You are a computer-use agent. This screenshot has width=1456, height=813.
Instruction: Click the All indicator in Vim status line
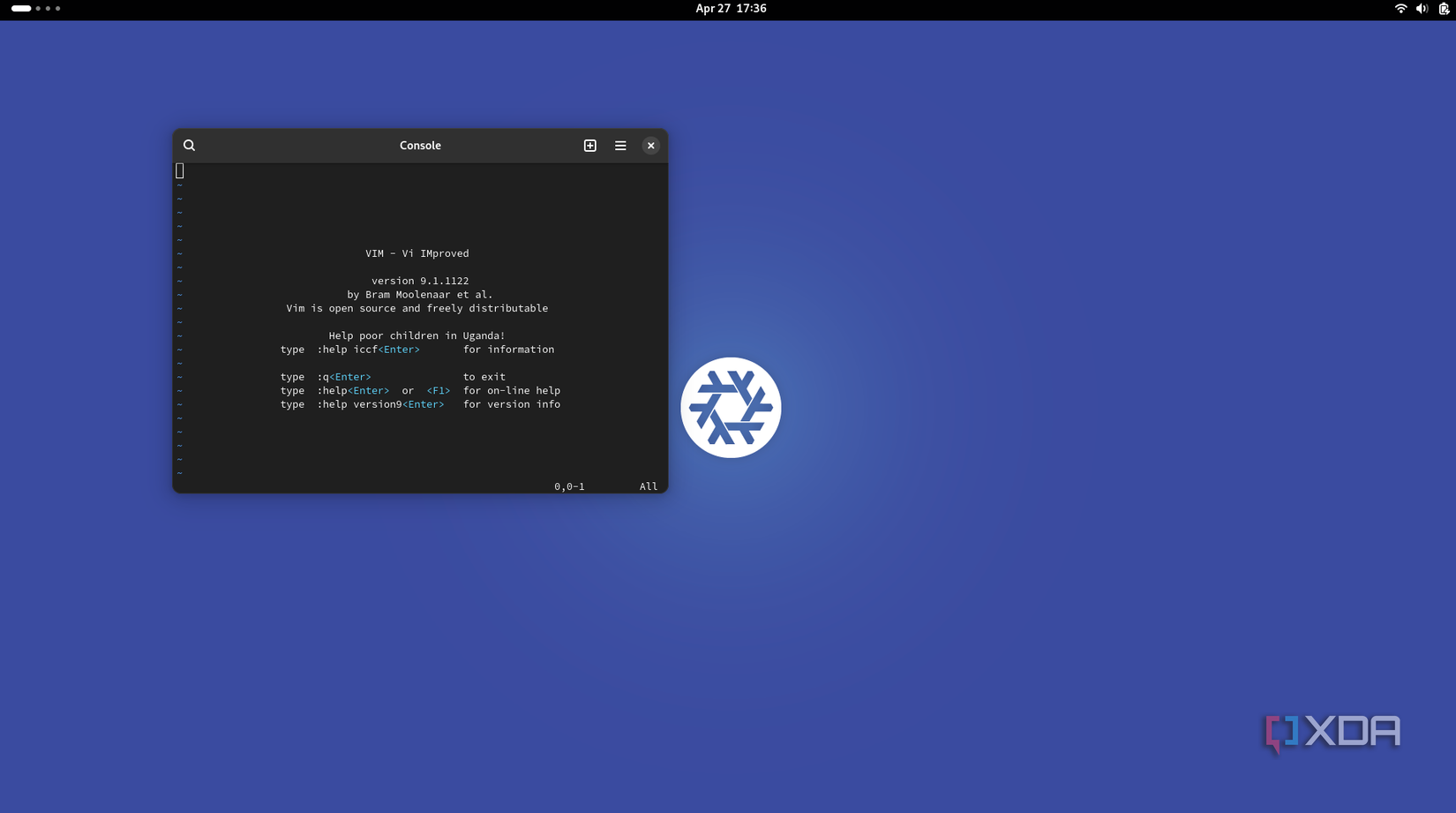click(648, 486)
